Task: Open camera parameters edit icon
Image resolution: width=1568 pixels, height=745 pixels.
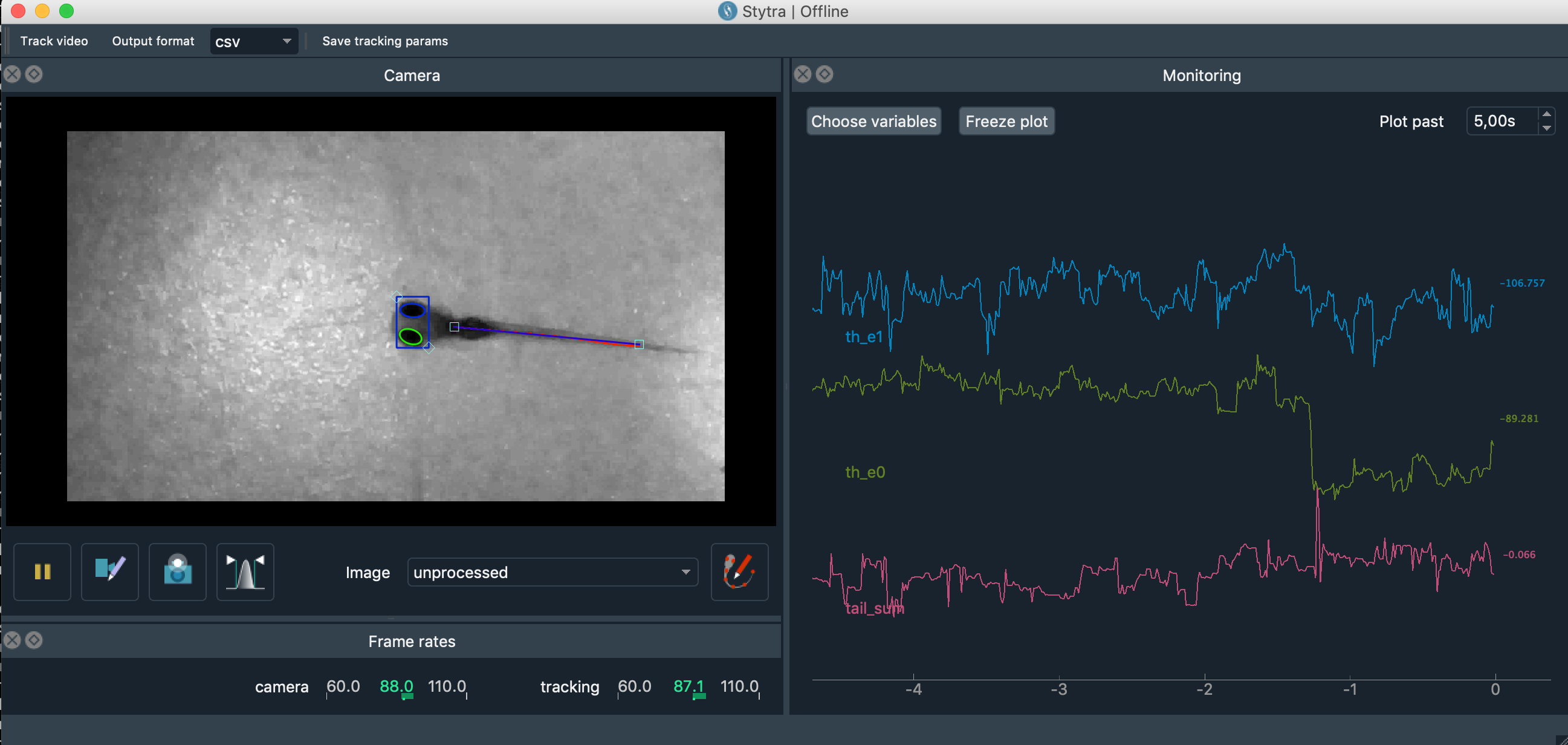Action: point(110,571)
